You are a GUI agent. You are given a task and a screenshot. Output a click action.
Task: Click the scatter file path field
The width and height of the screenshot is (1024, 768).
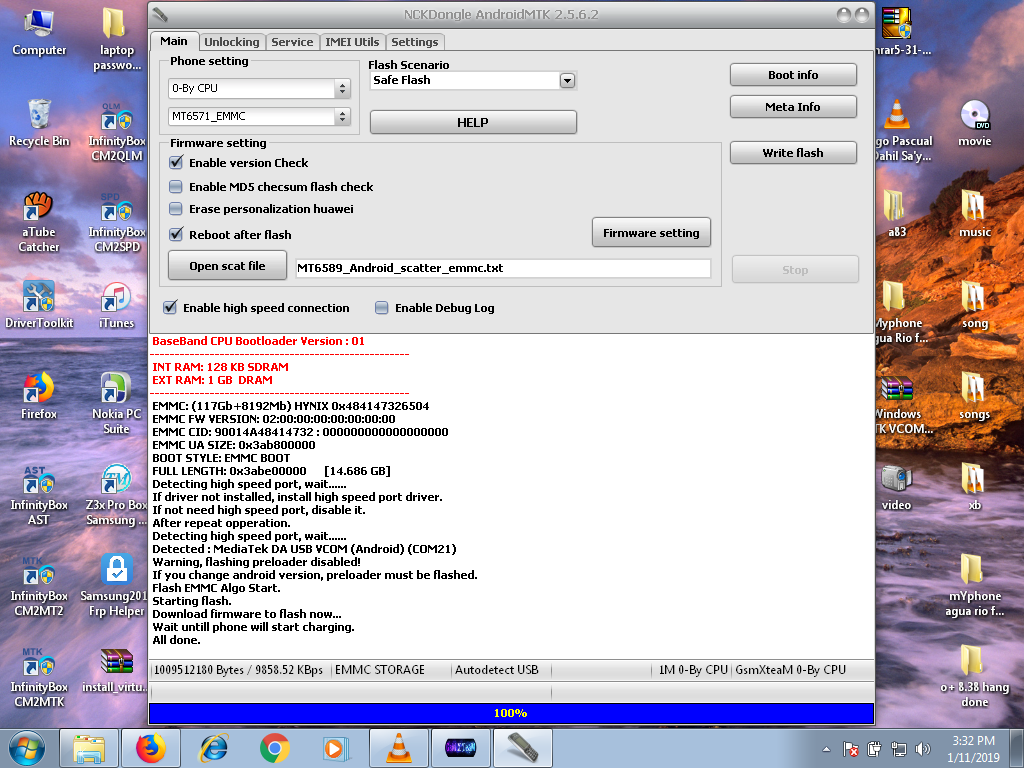503,268
